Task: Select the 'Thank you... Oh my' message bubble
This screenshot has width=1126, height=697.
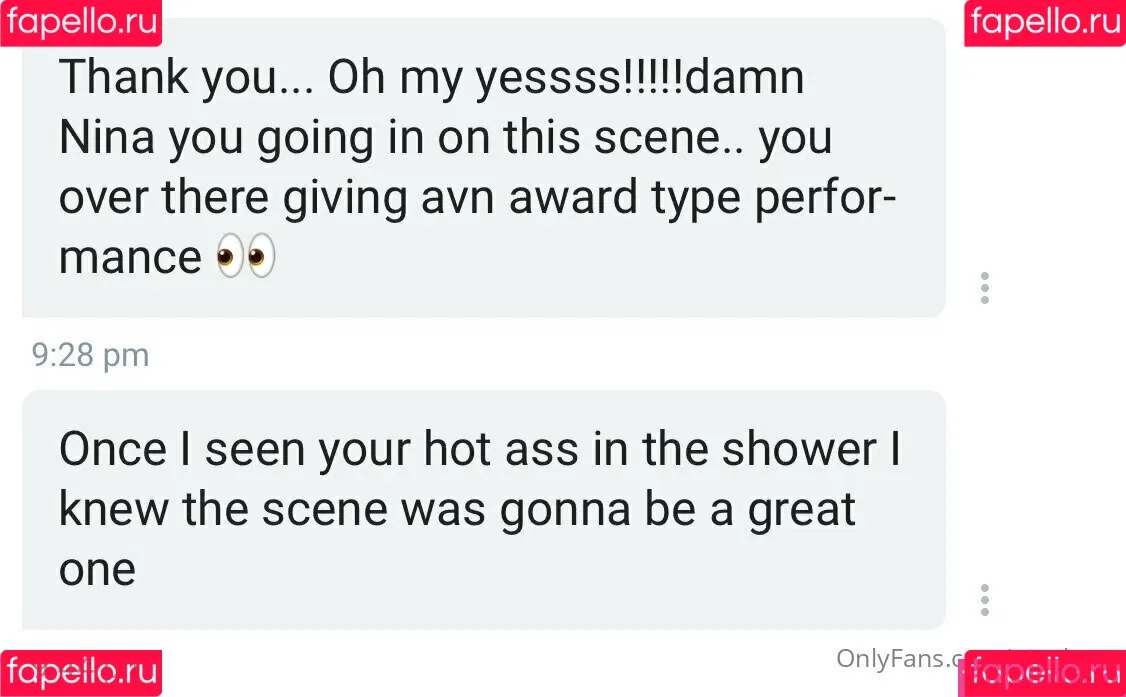Action: 484,167
